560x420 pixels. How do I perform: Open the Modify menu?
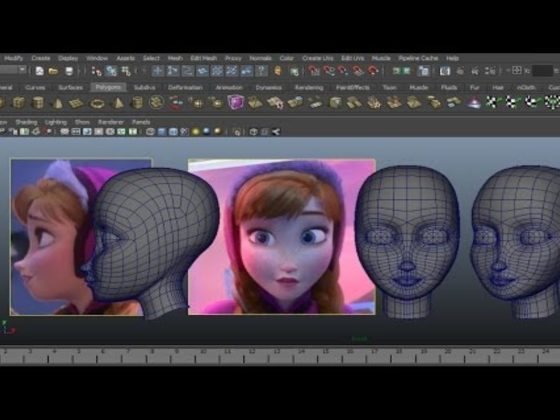point(14,58)
